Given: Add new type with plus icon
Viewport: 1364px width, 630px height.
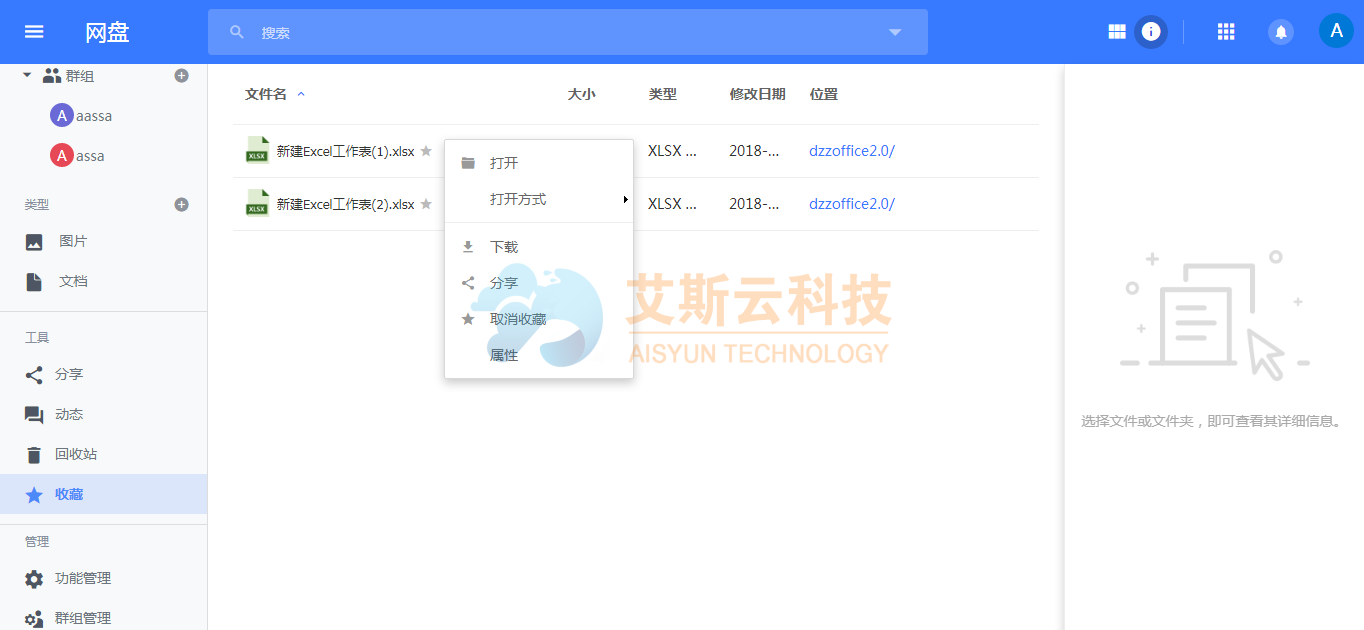Looking at the screenshot, I should [x=181, y=205].
